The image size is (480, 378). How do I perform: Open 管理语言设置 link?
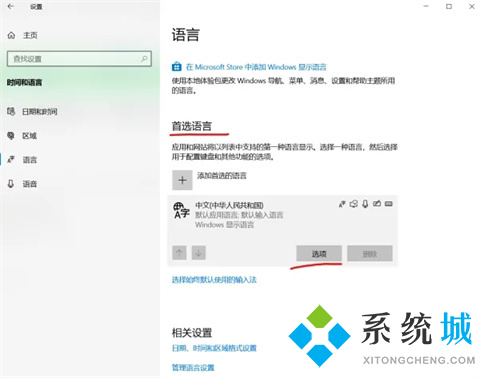[193, 368]
